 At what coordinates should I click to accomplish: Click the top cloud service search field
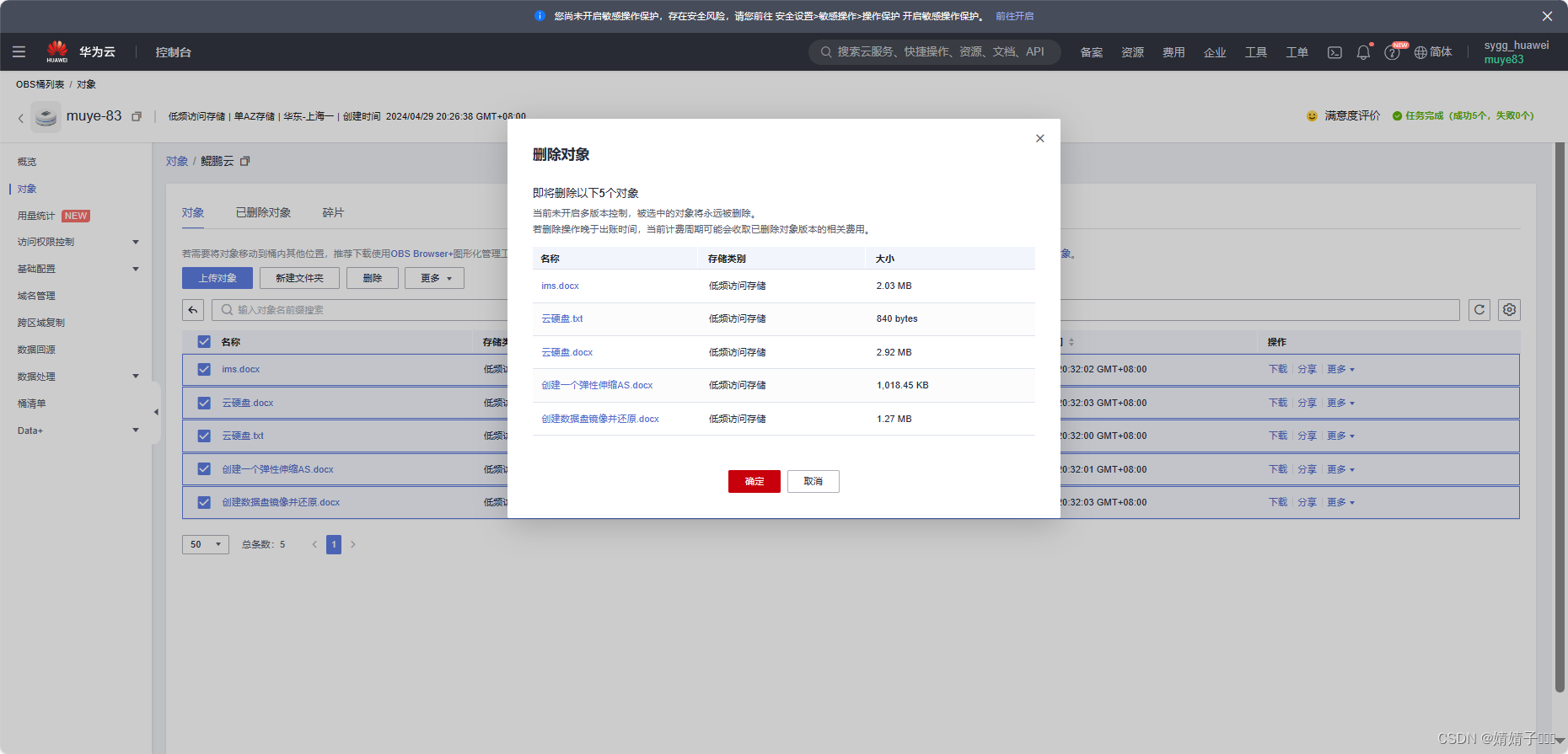tap(935, 52)
